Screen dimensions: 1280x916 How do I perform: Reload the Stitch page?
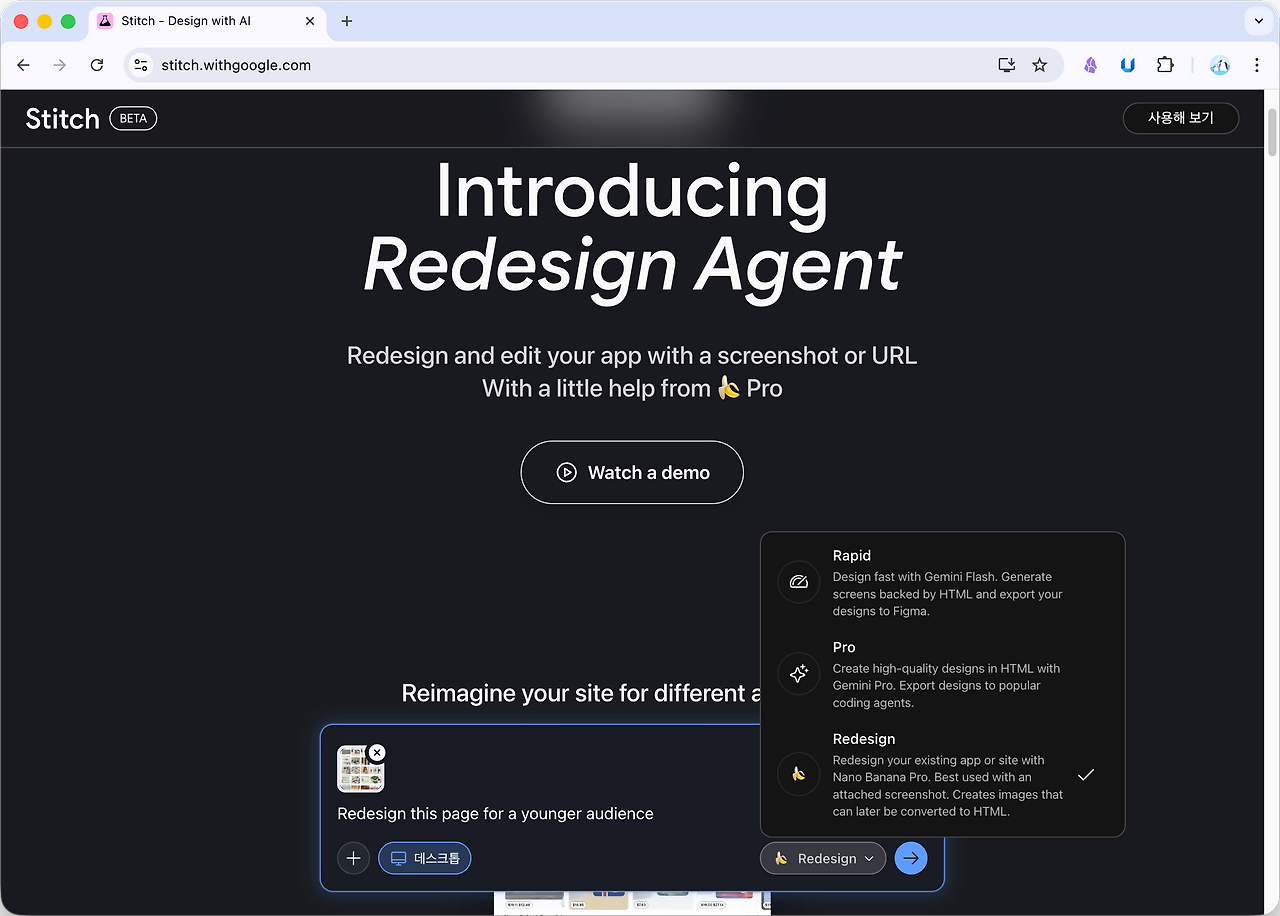[x=97, y=65]
